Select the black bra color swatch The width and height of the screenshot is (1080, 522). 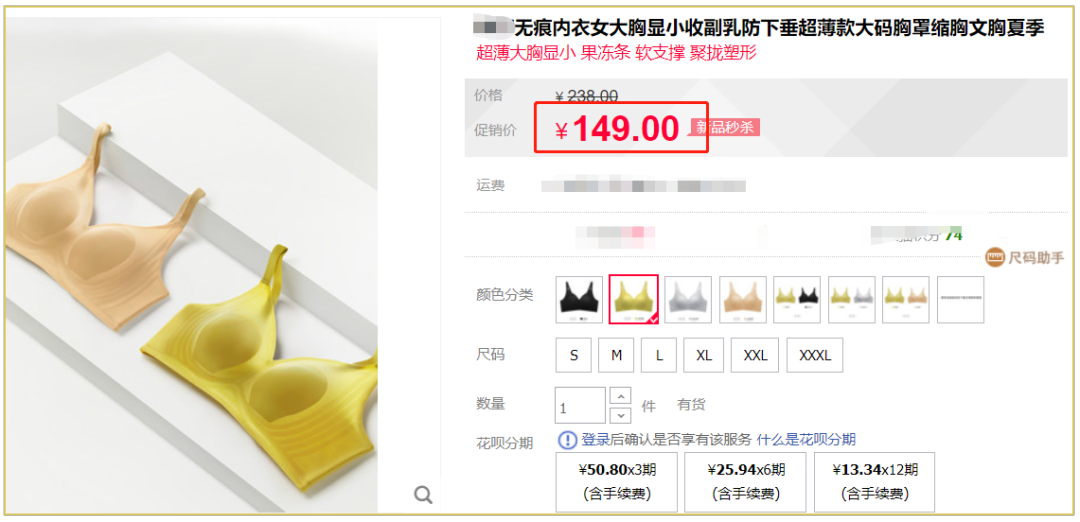[x=579, y=300]
